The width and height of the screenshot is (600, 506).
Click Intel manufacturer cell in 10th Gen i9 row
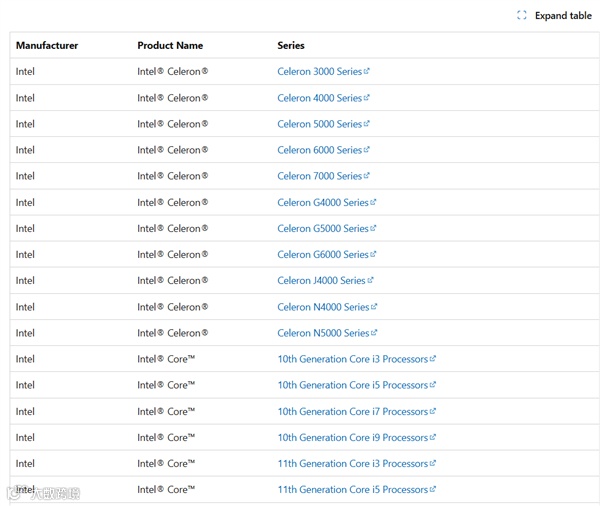click(25, 437)
